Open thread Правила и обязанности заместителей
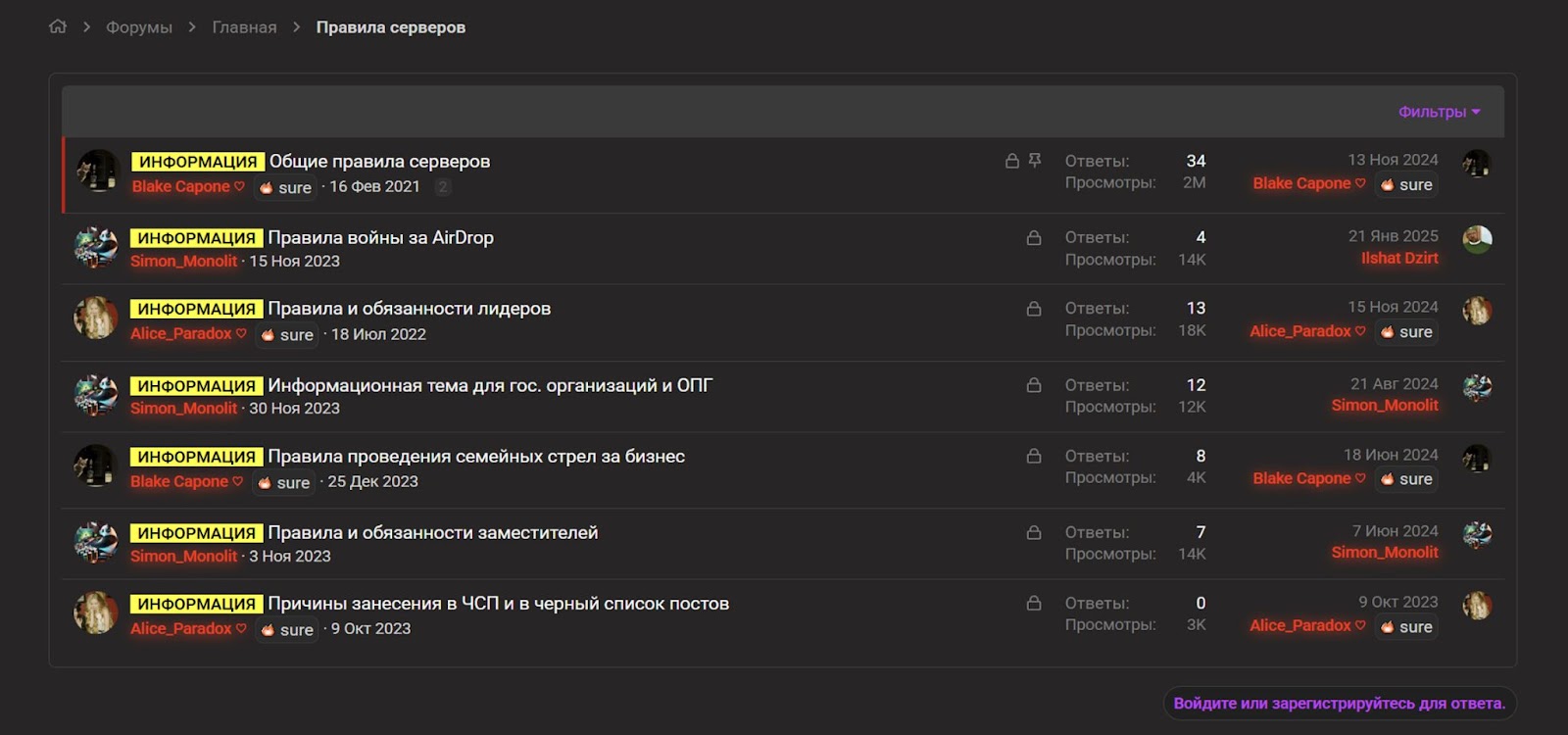The height and width of the screenshot is (735, 1568). coord(432,533)
